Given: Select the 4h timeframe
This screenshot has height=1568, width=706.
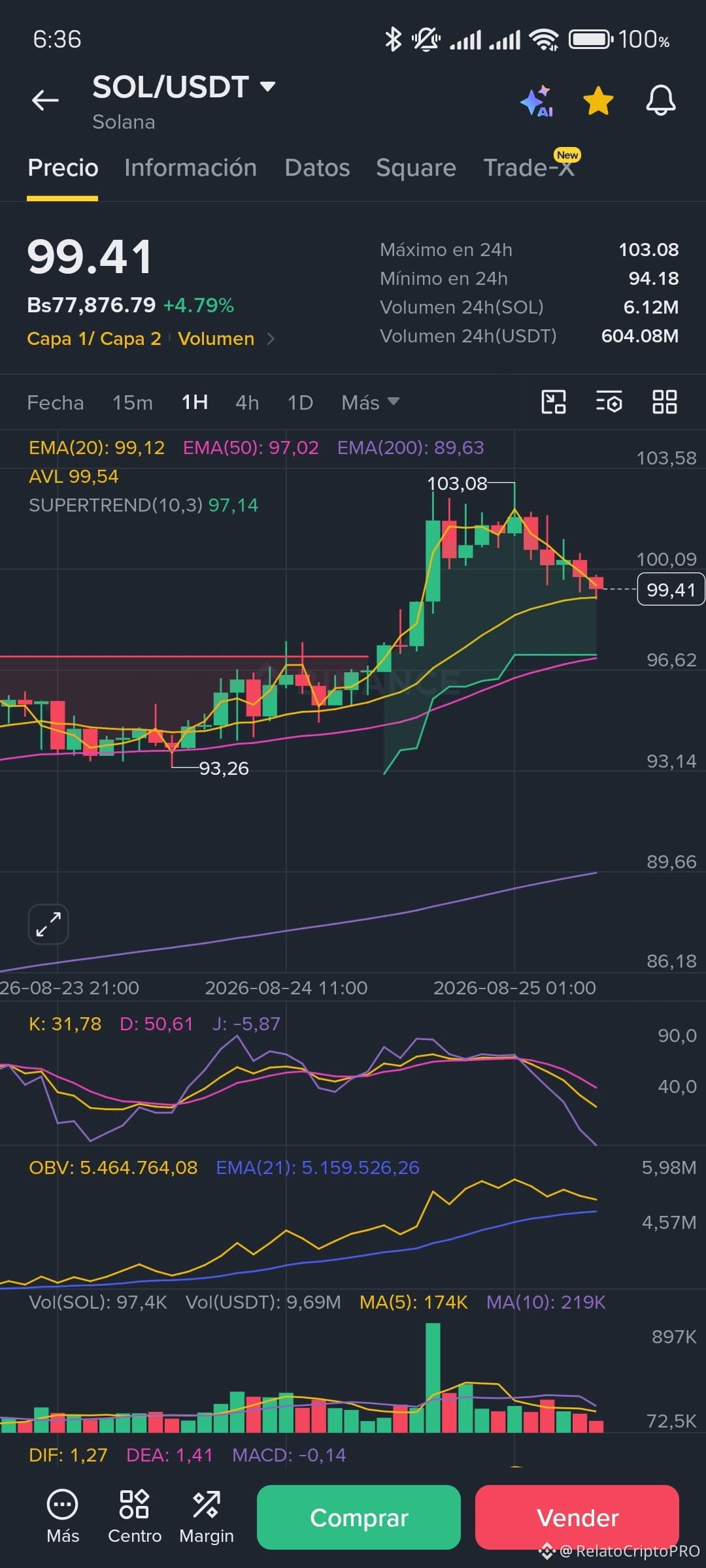Looking at the screenshot, I should pos(247,402).
